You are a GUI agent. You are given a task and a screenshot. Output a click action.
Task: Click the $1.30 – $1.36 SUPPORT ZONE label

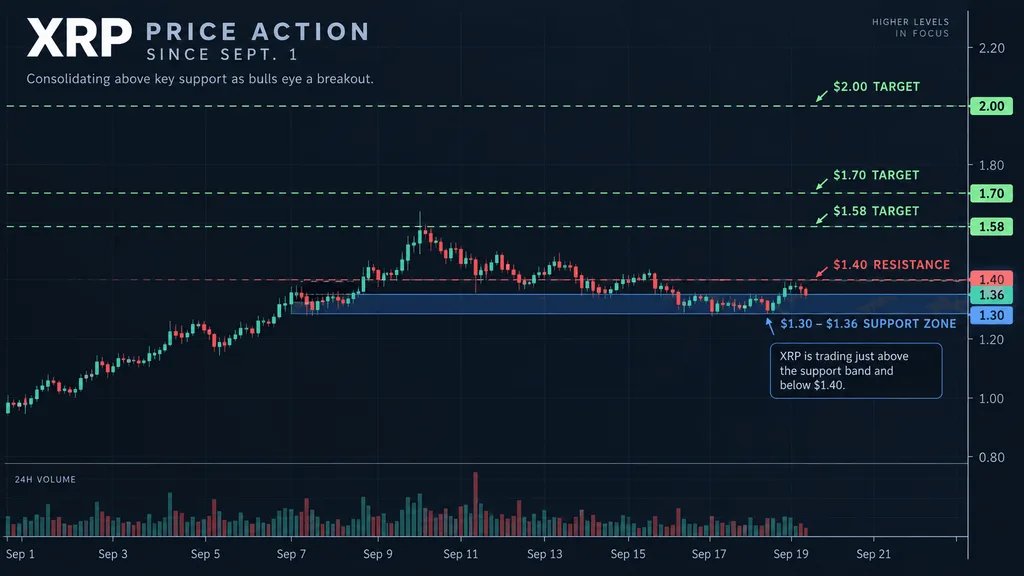point(868,323)
